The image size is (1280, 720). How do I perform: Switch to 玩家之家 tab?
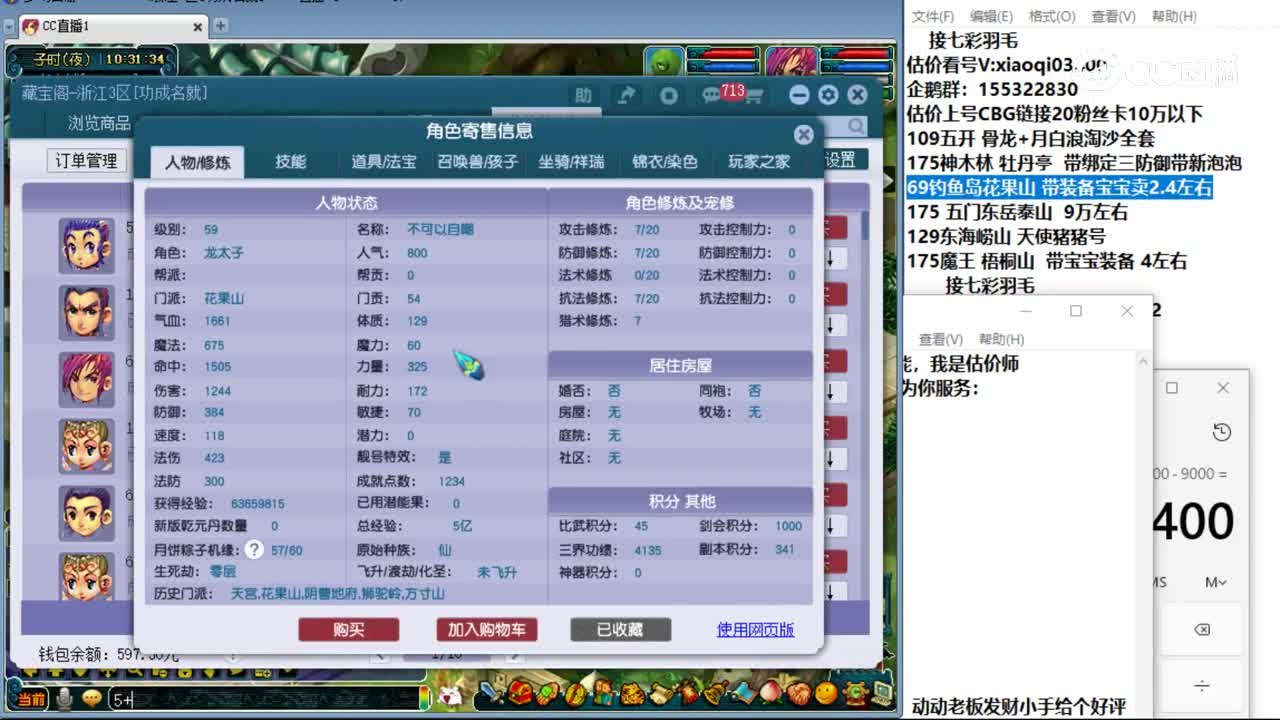(759, 161)
